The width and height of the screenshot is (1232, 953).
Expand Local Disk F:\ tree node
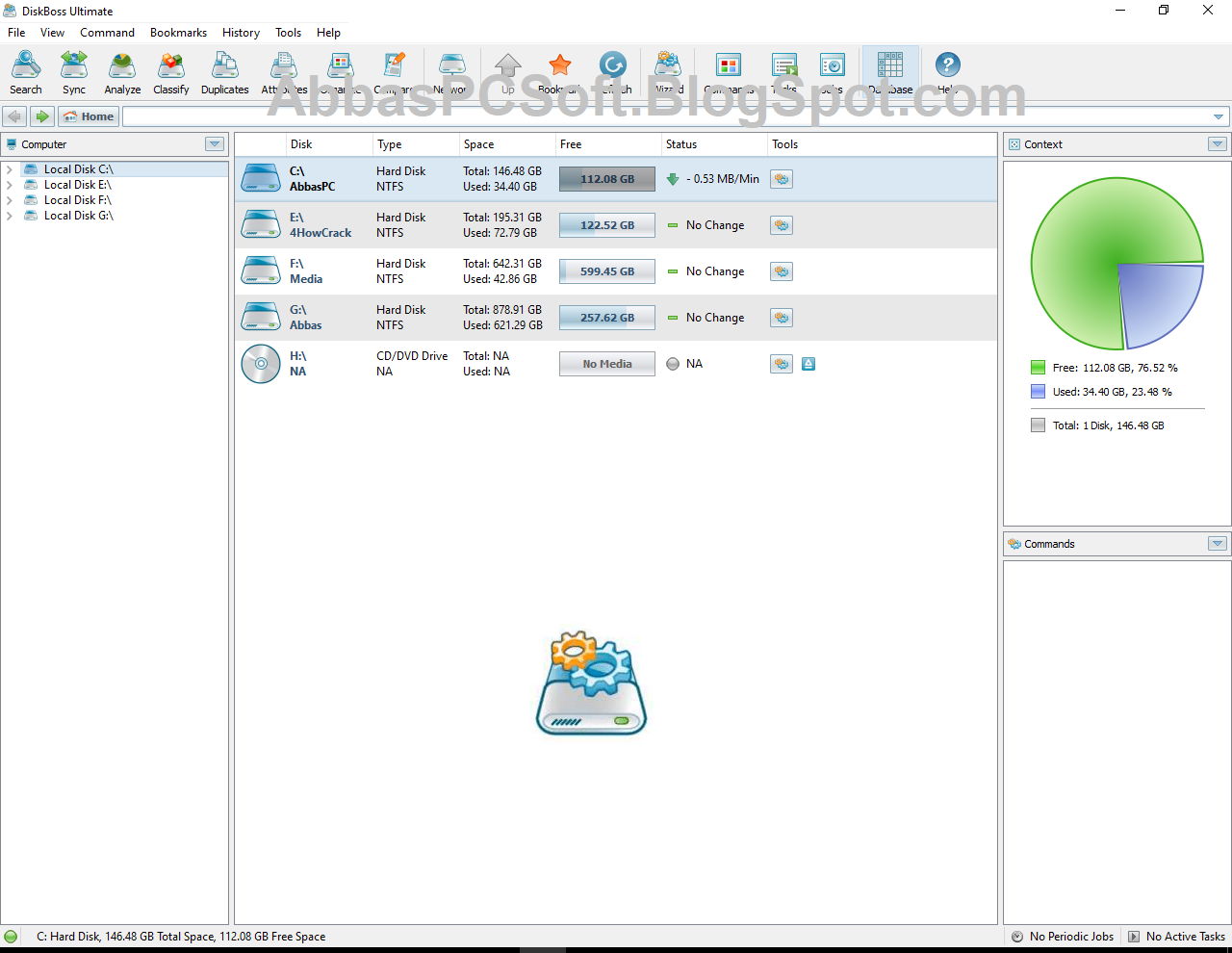10,200
